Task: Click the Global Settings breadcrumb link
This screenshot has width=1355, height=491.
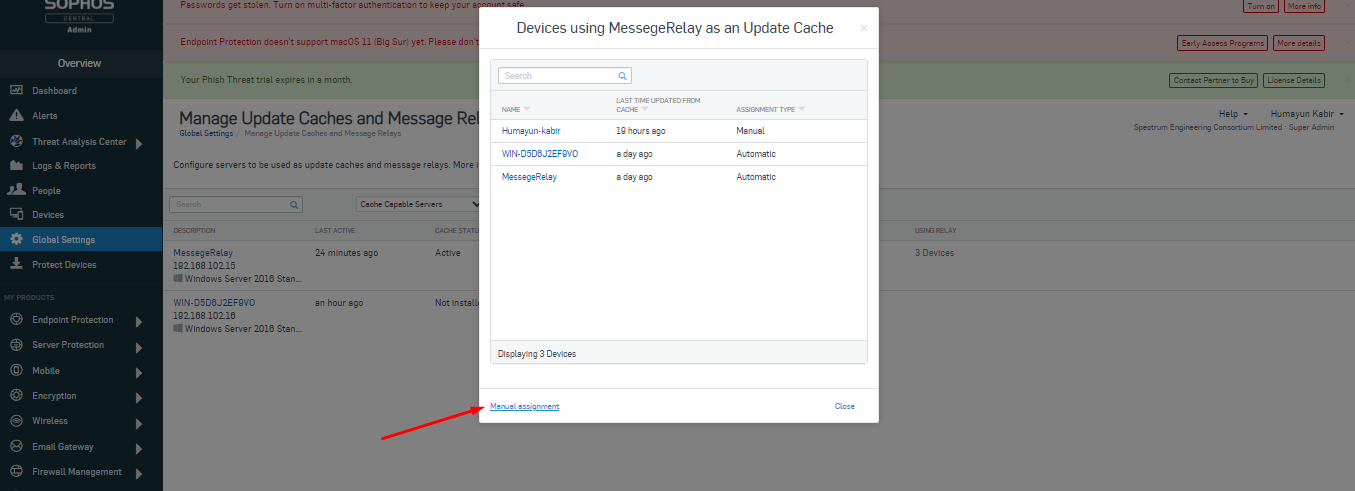Action: click(206, 133)
